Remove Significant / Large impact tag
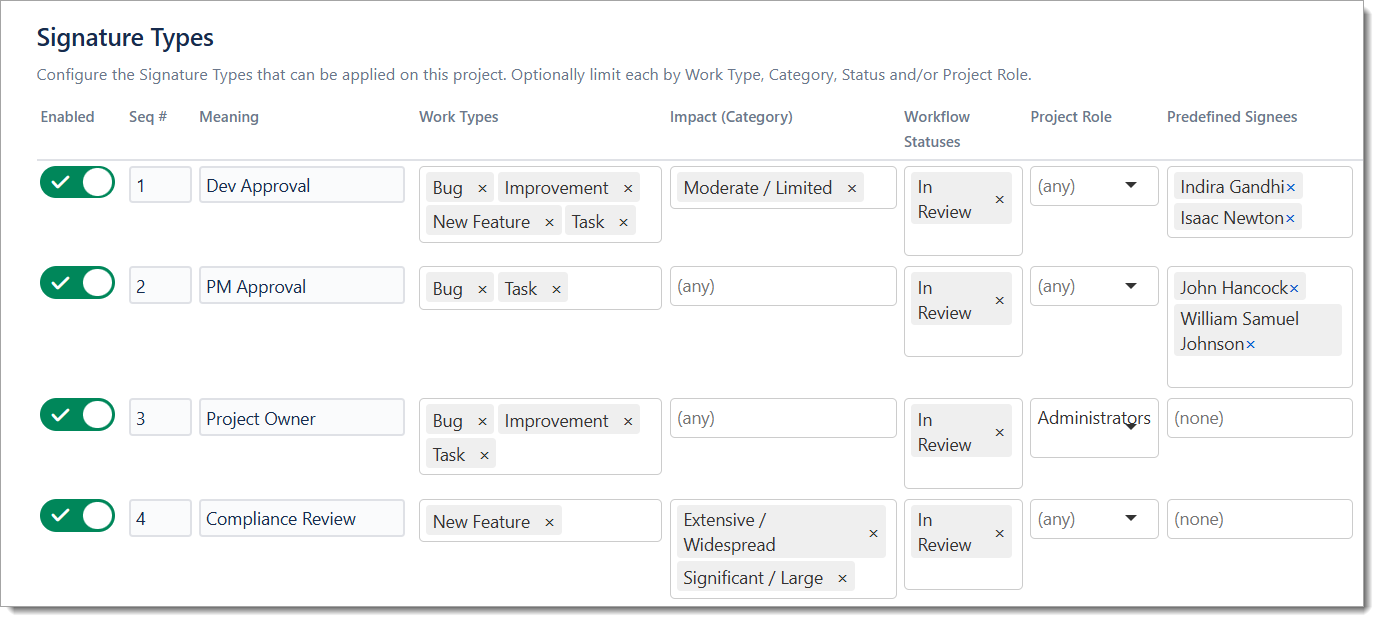Screen dimensions: 1379x622 coord(842,579)
